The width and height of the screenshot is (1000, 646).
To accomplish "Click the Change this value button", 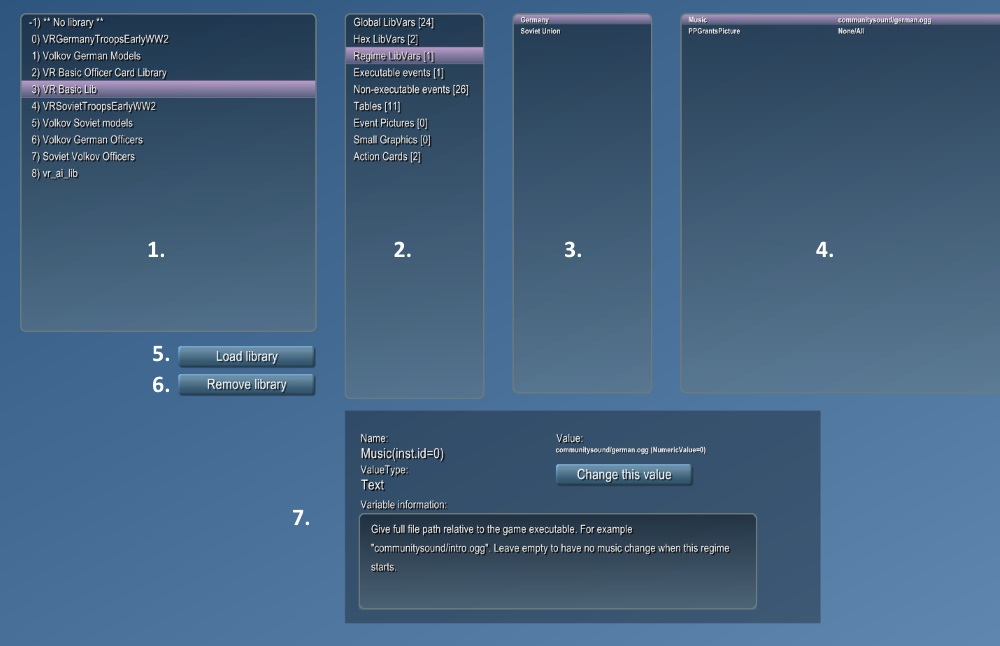I will coord(623,474).
